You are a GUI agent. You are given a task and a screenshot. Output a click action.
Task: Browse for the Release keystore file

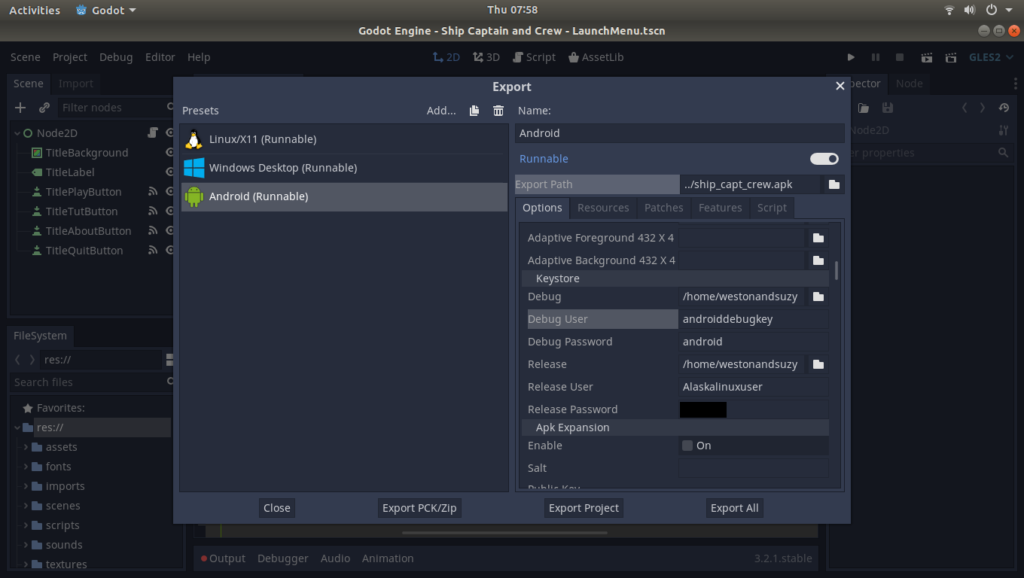point(818,364)
